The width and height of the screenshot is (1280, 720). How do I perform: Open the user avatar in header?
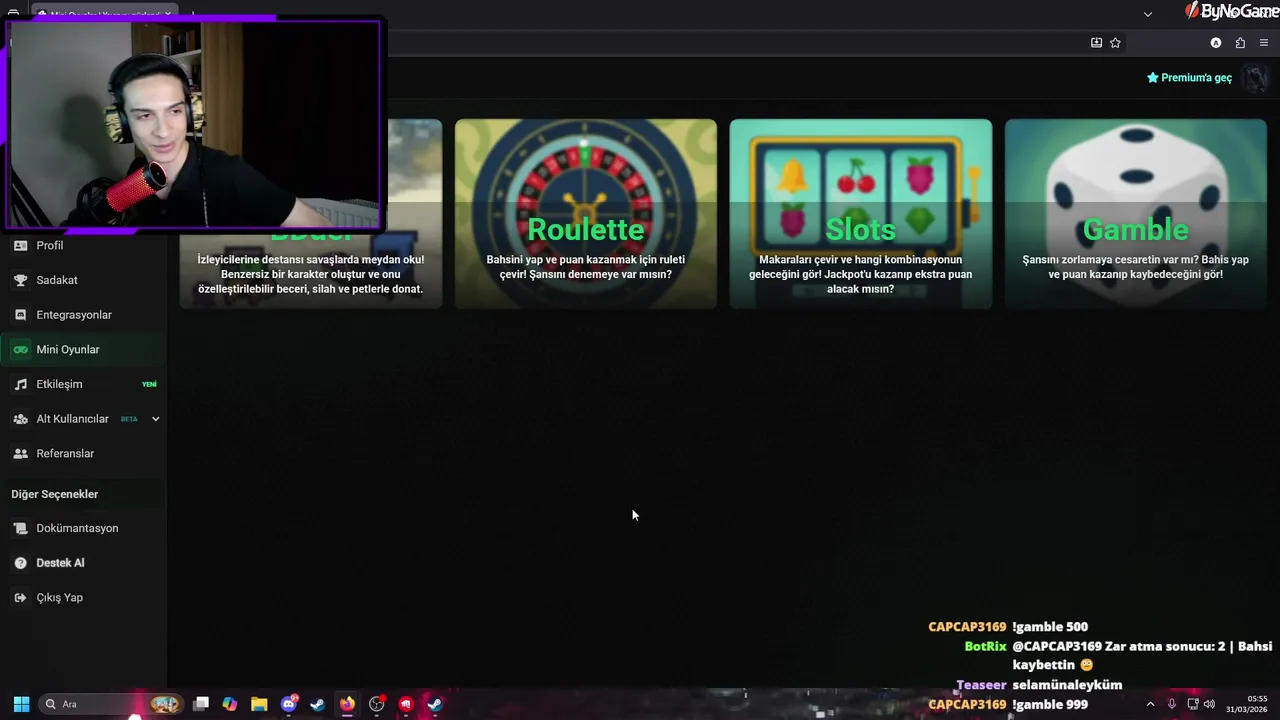pos(1255,78)
